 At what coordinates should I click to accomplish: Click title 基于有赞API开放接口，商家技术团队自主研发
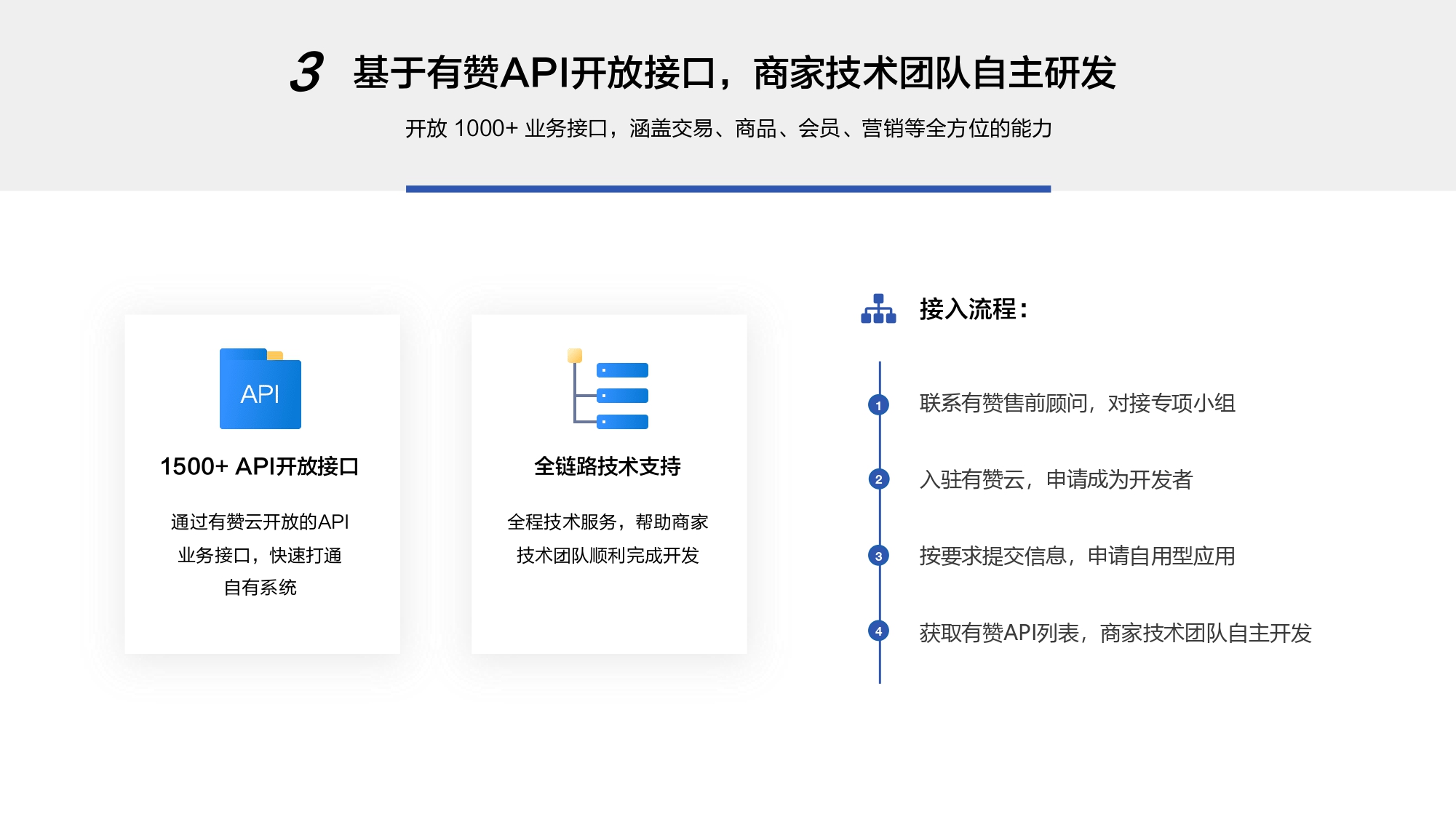(734, 73)
